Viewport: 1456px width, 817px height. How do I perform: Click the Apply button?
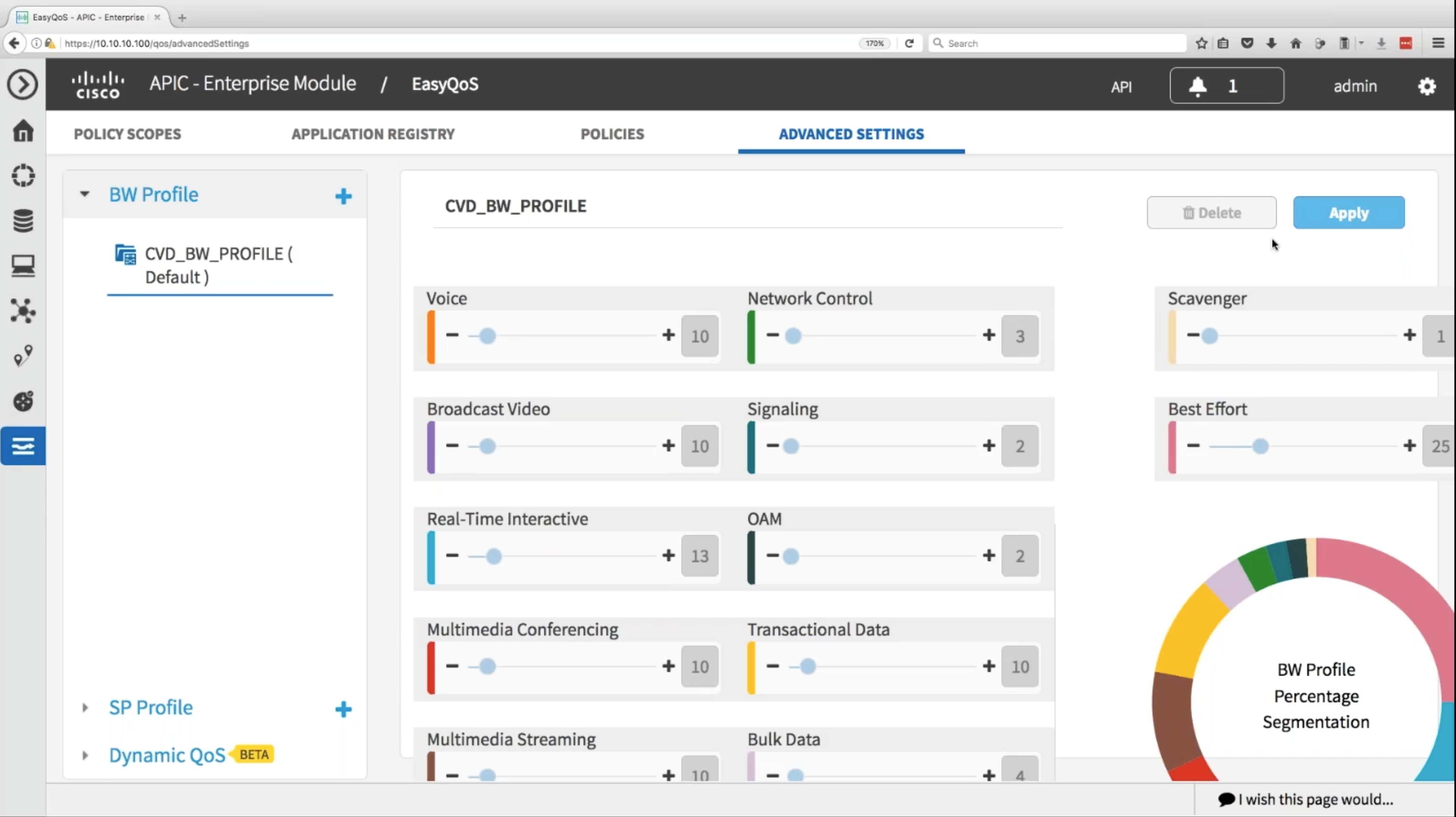pyautogui.click(x=1348, y=212)
